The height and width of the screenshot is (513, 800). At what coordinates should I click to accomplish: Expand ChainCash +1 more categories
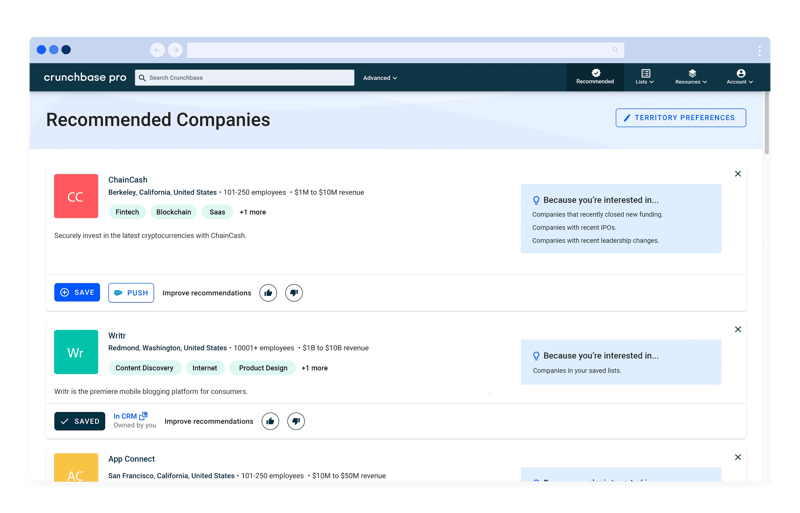(x=253, y=212)
